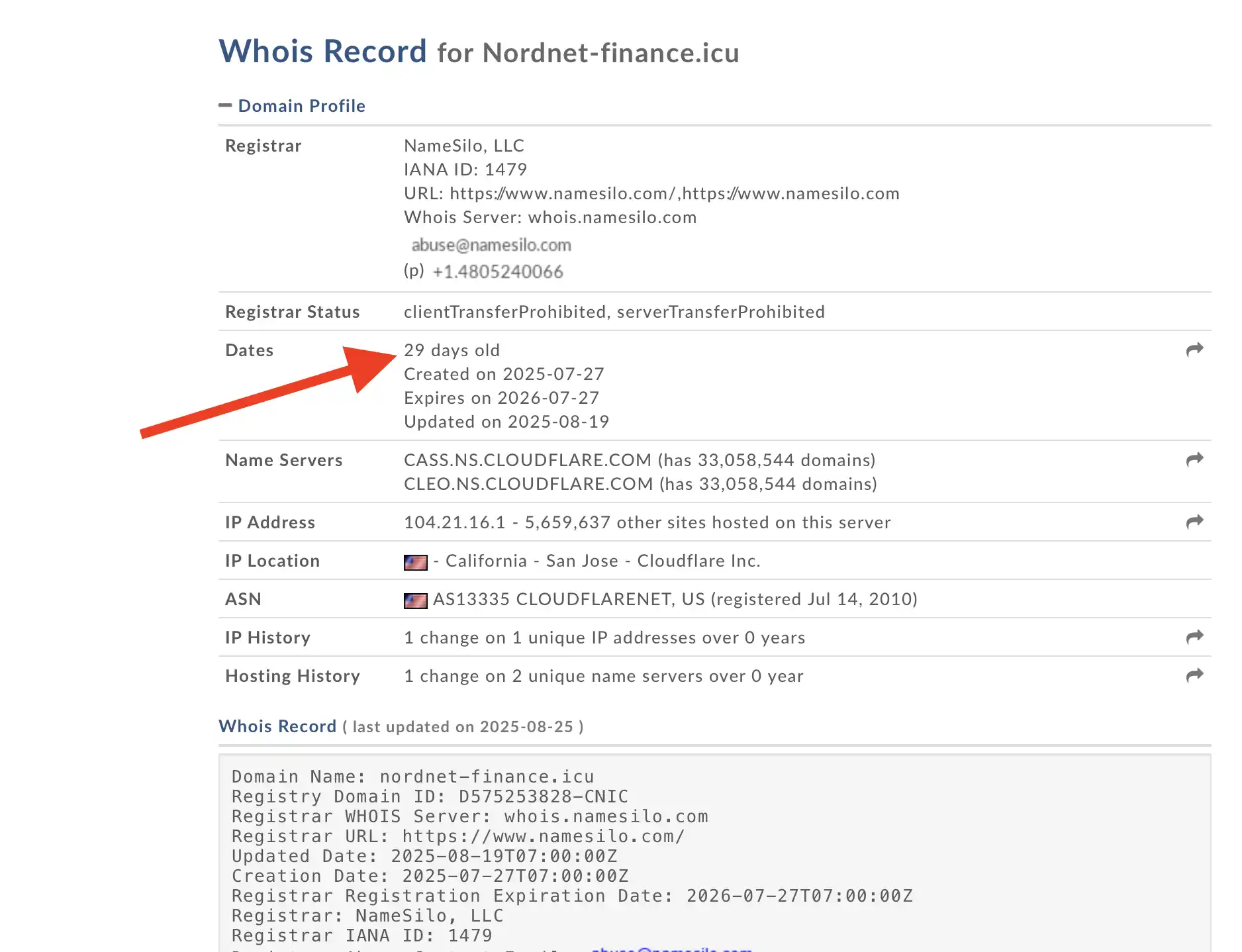Open the Domain Profile heading link
Viewport: 1242px width, 952px height.
[x=301, y=106]
